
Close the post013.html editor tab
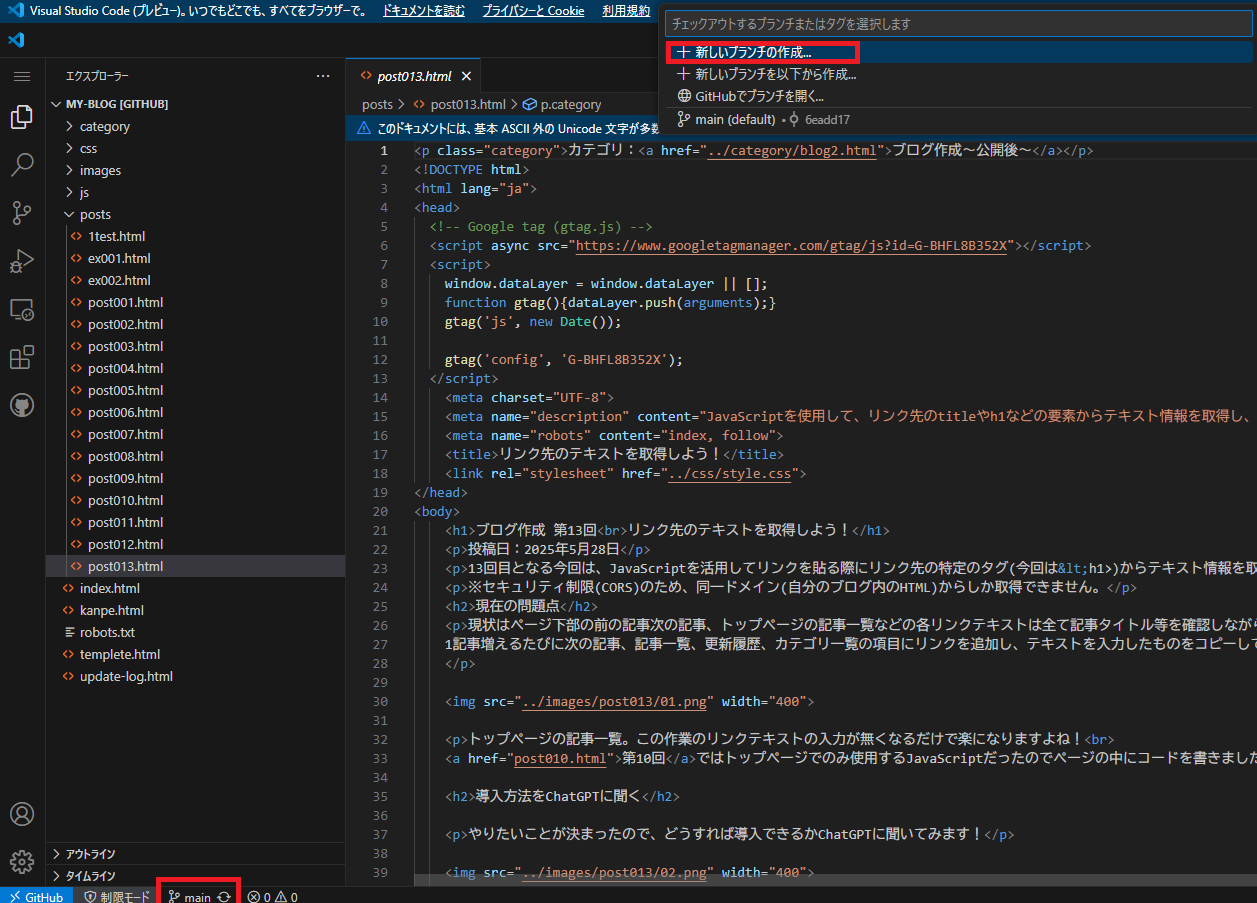(x=466, y=76)
